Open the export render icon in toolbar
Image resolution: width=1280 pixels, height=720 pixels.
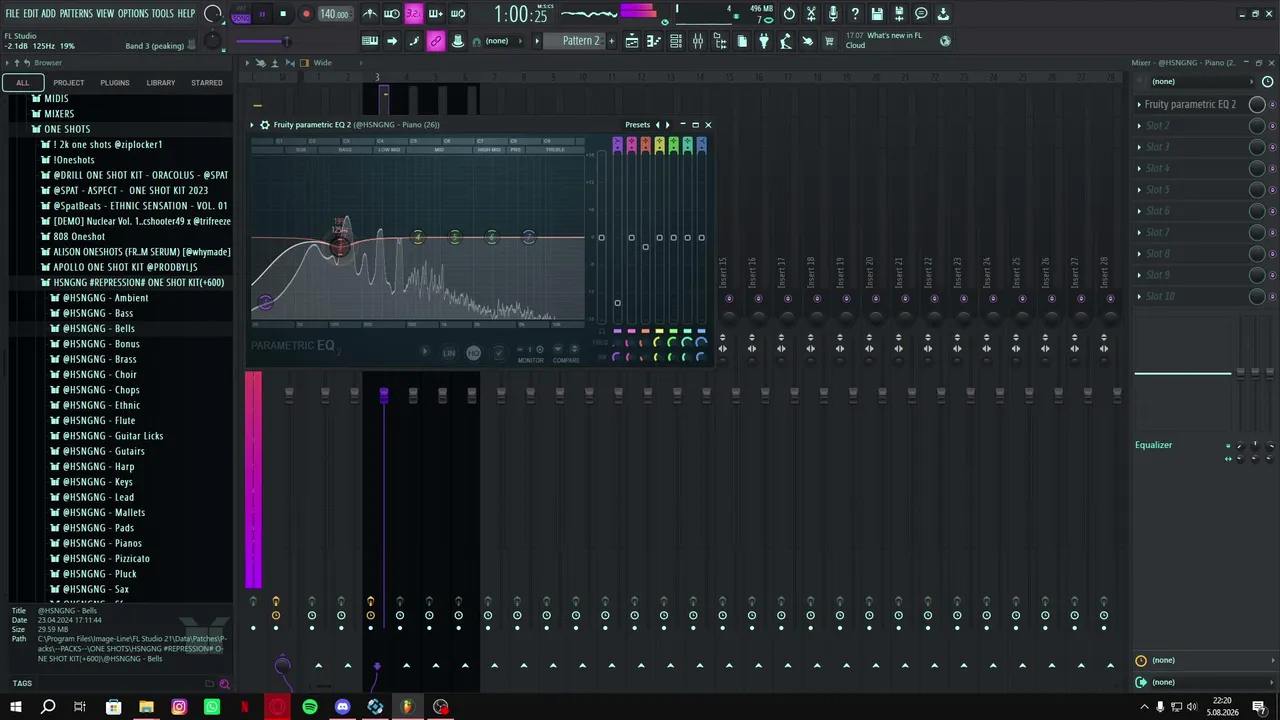(x=899, y=14)
